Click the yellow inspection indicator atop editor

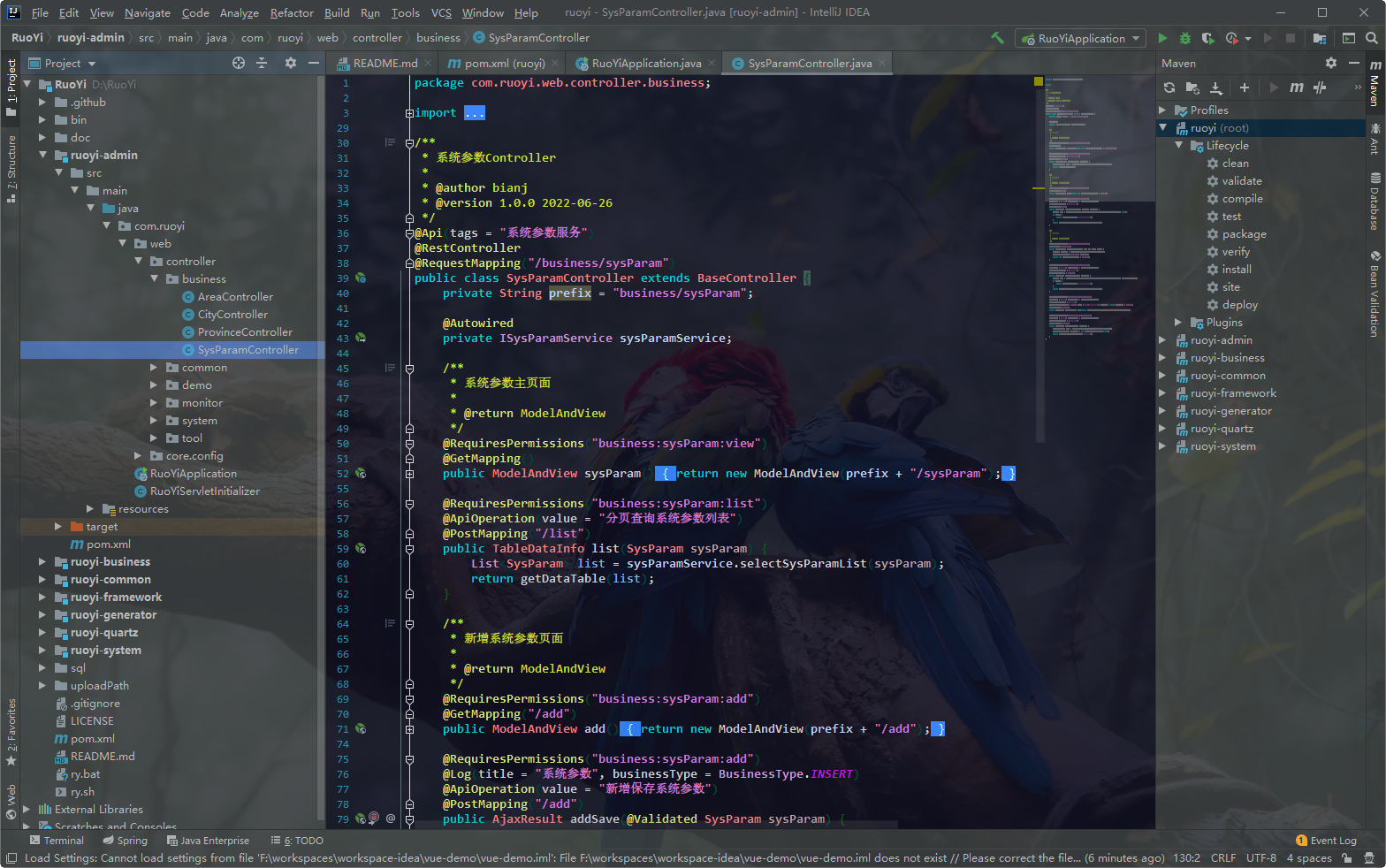[x=1039, y=81]
